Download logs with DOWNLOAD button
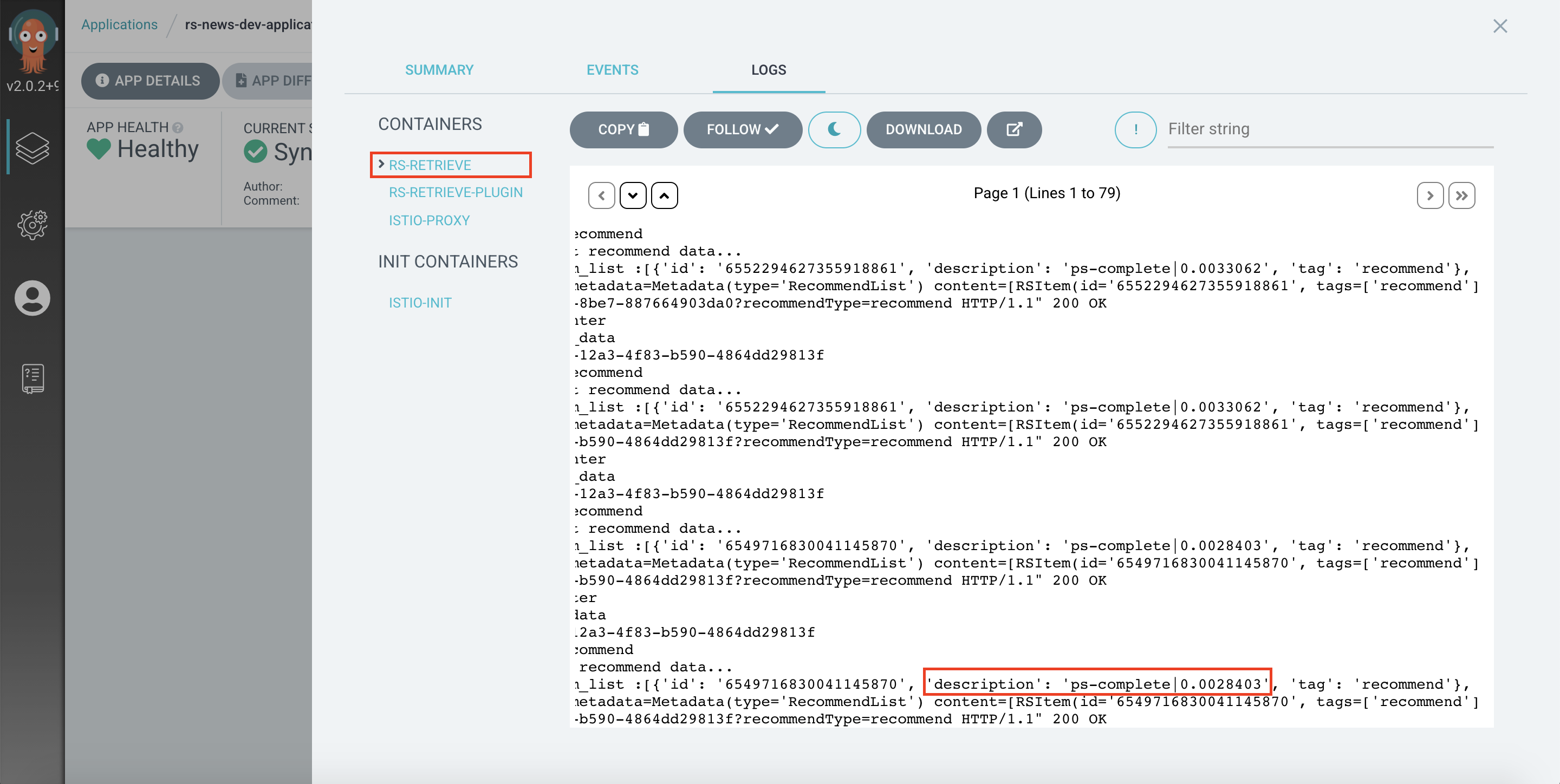Image resolution: width=1560 pixels, height=784 pixels. (x=924, y=129)
